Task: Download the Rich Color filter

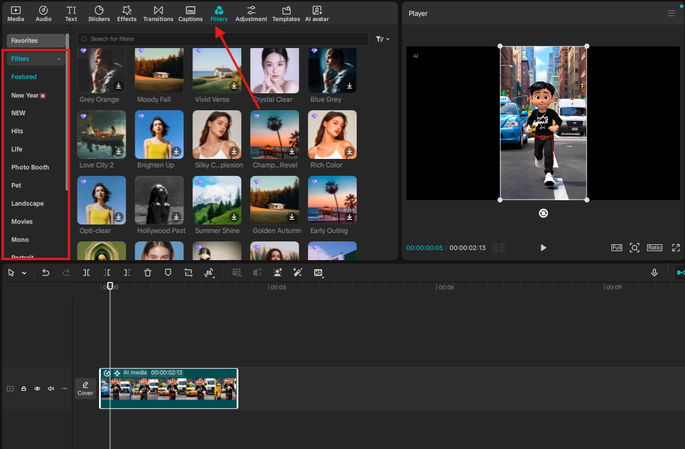Action: (349, 152)
